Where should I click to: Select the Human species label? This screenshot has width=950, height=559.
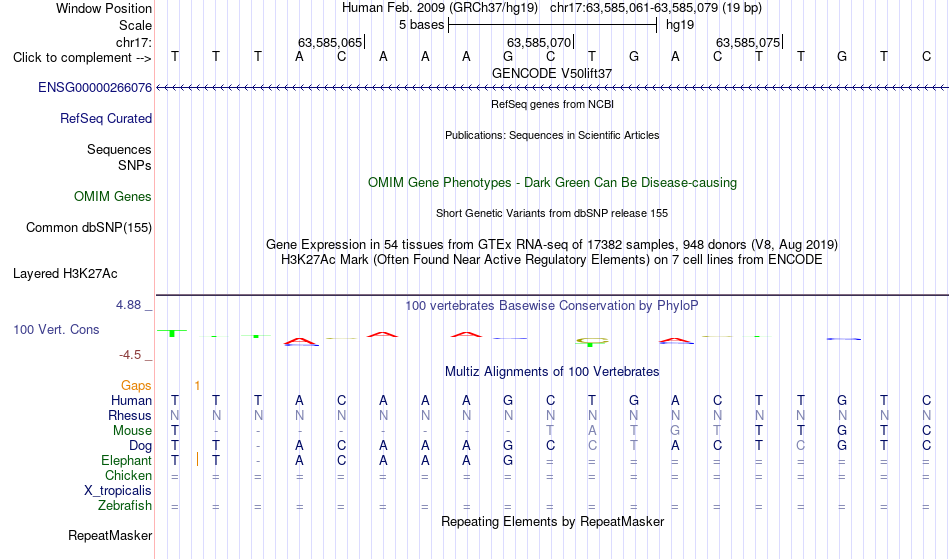pos(131,400)
